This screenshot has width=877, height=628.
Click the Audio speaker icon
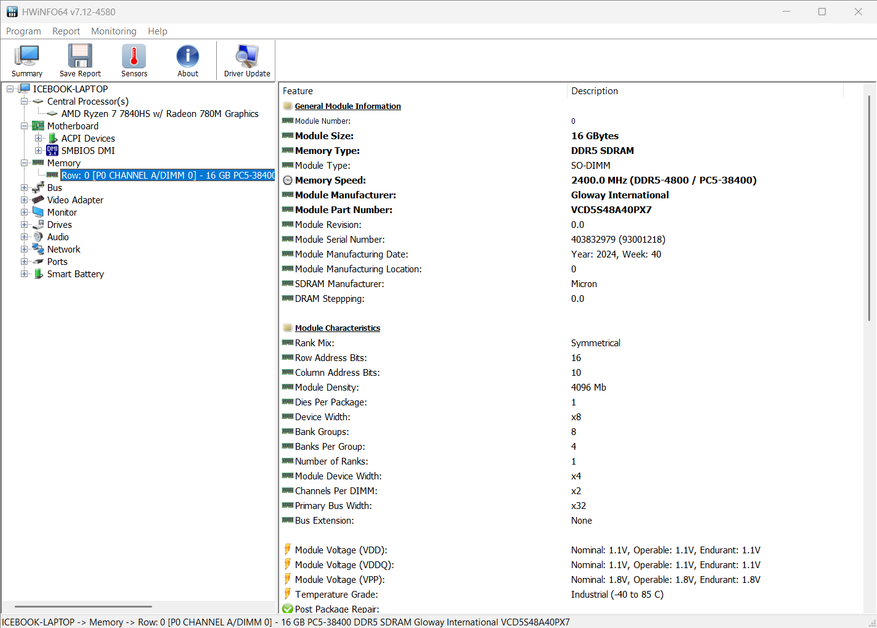[38, 237]
